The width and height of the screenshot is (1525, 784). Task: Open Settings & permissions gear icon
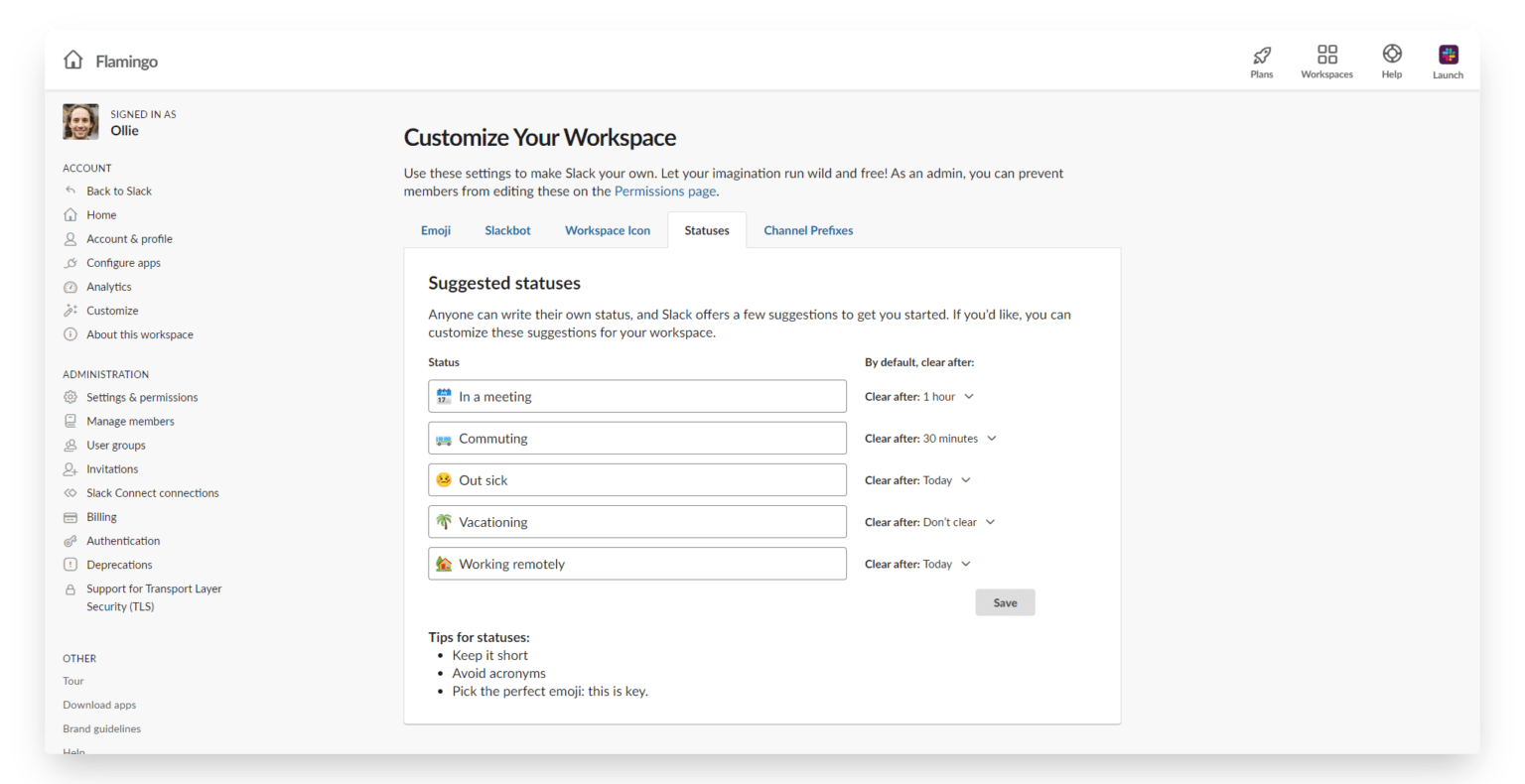[x=69, y=397]
